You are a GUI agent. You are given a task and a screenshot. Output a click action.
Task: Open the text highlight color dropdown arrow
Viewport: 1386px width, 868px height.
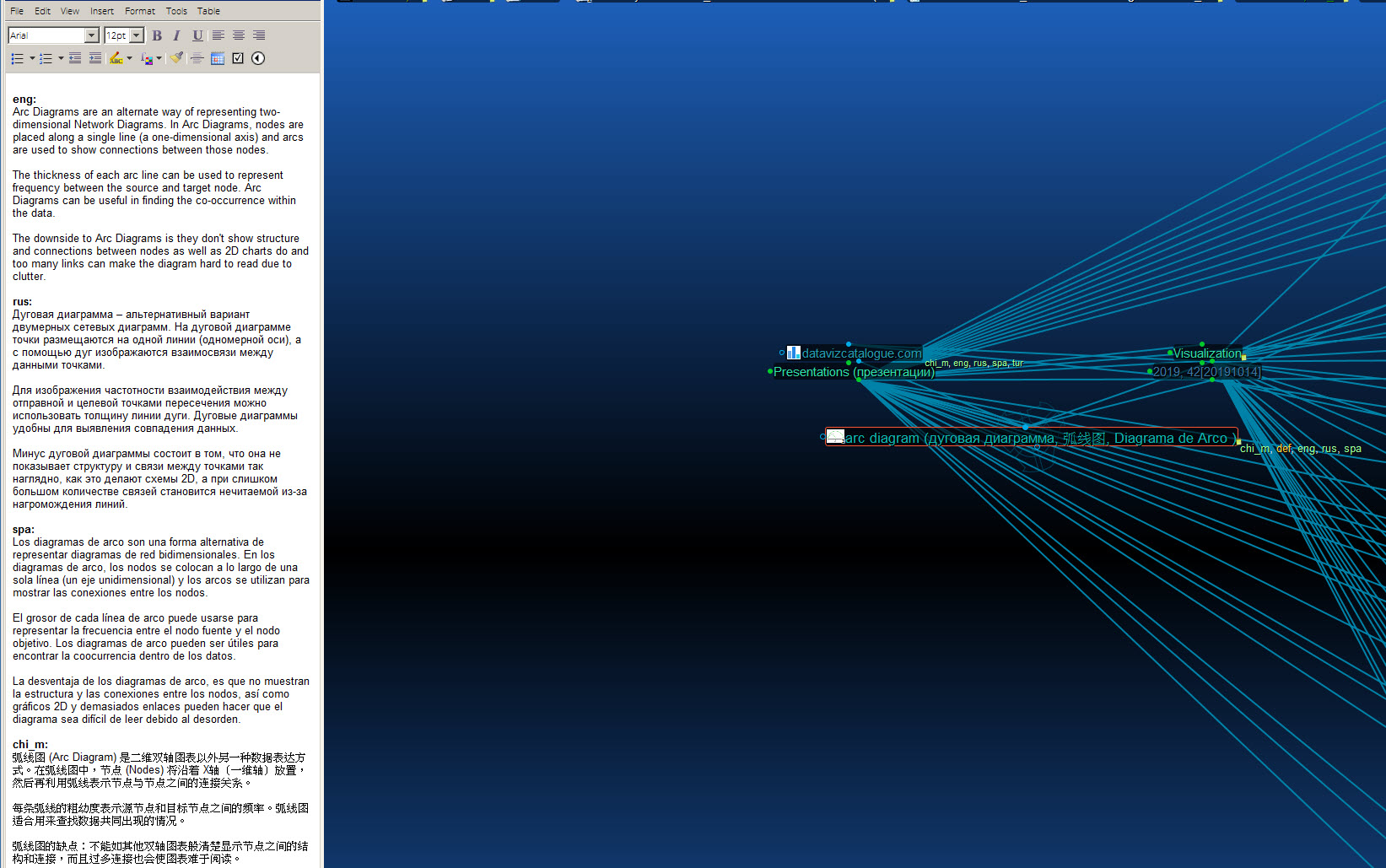click(129, 57)
